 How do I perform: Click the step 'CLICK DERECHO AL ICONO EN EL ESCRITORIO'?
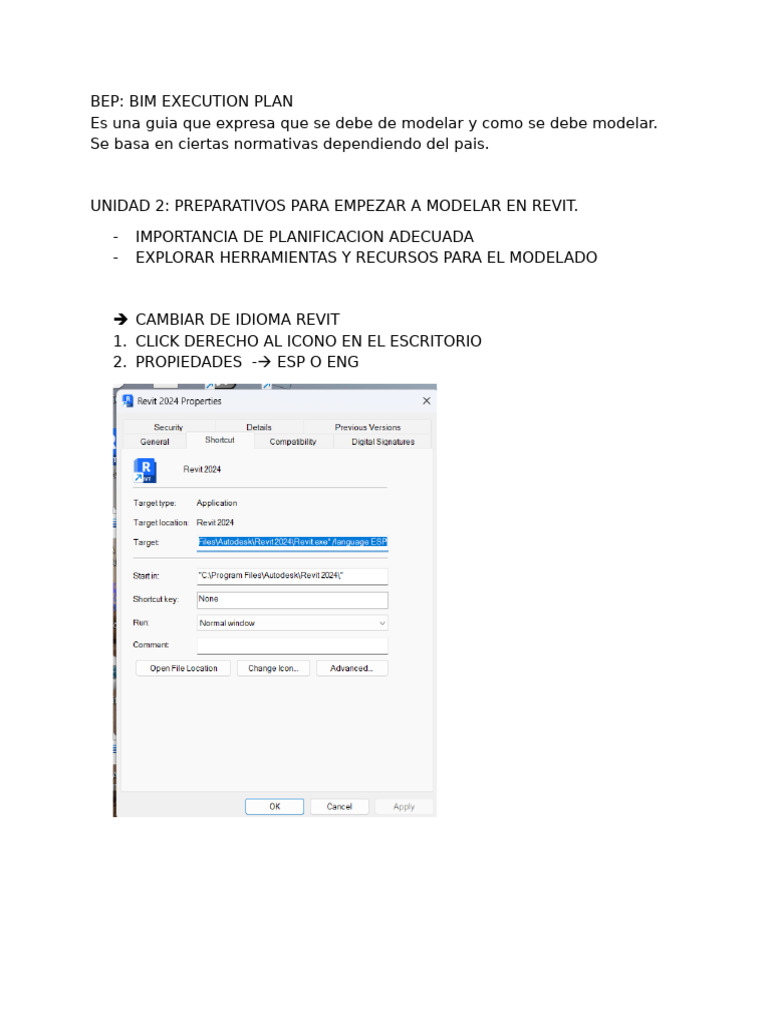[308, 341]
